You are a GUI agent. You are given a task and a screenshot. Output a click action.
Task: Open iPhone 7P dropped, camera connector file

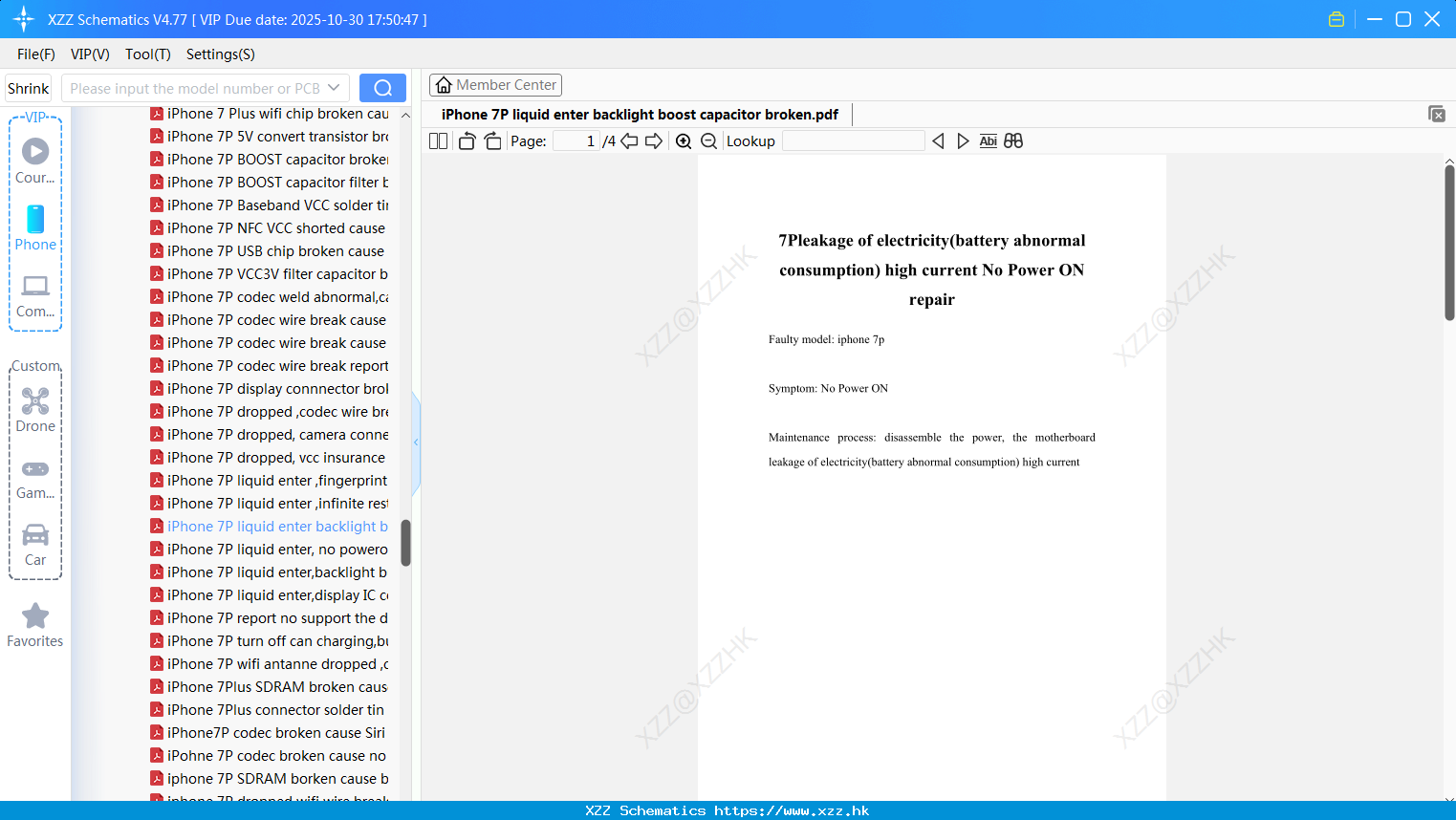(270, 435)
